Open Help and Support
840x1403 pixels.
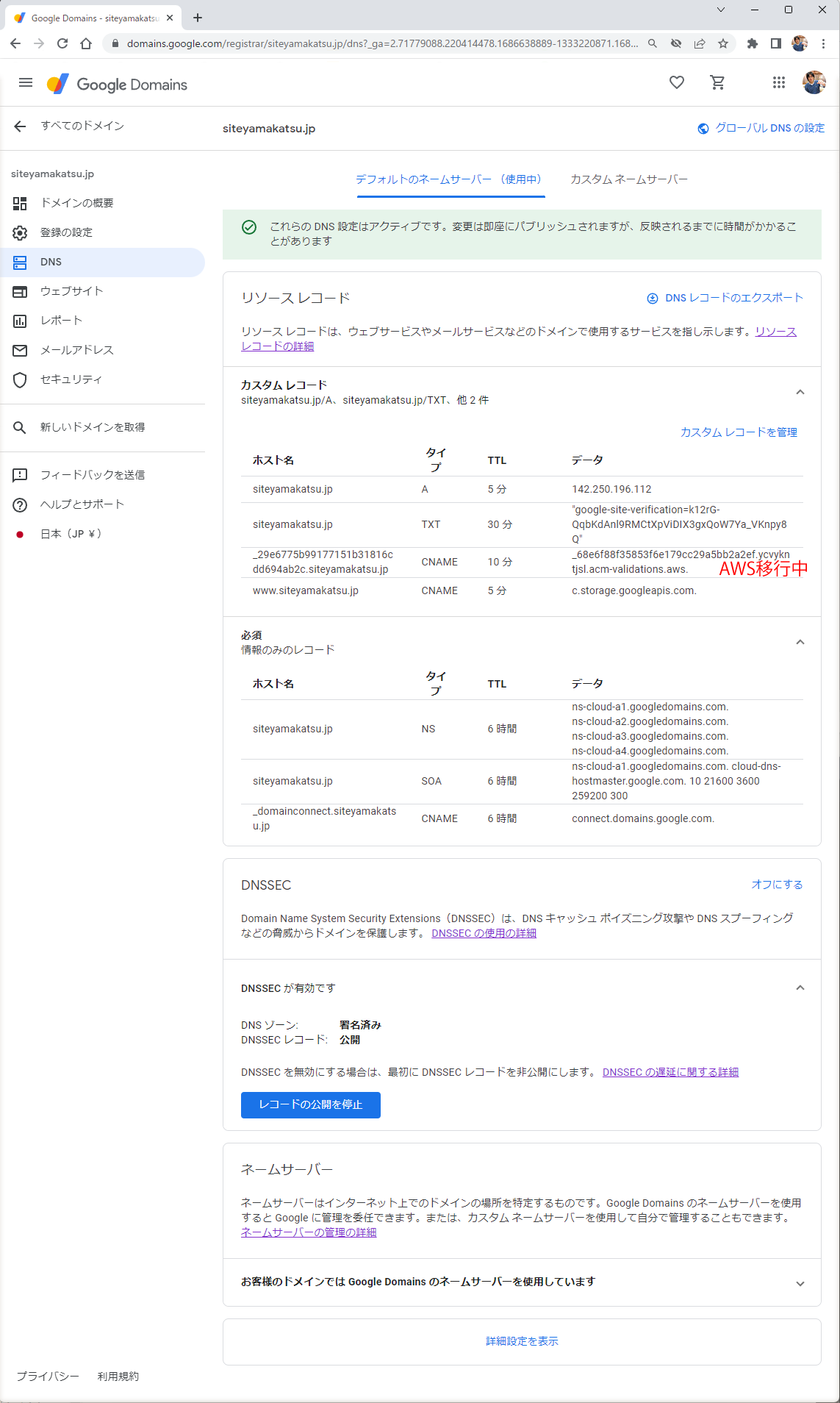point(103,504)
